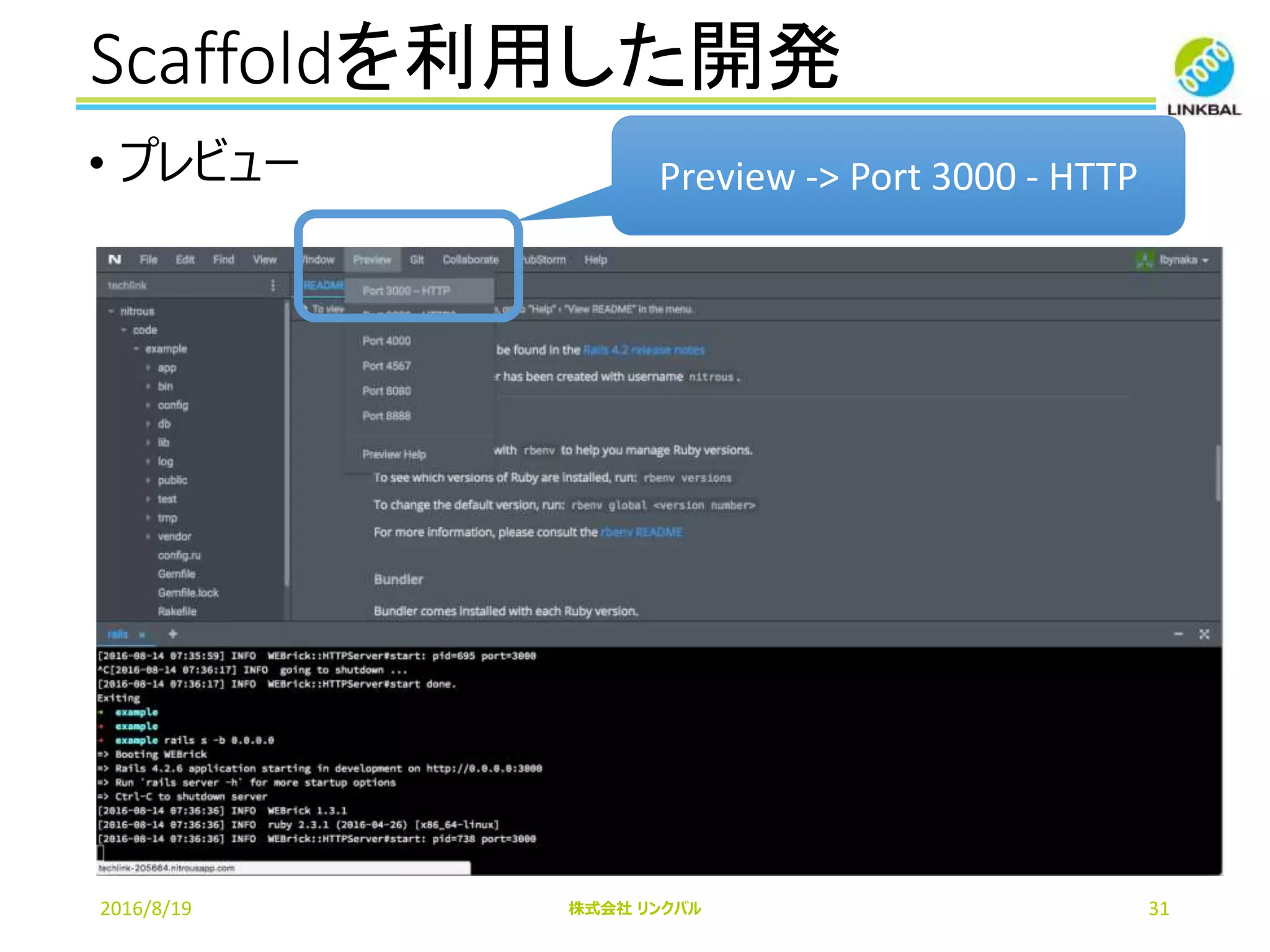Viewport: 1270px width, 952px height.
Task: Open config.ru file in tree
Action: (x=179, y=555)
